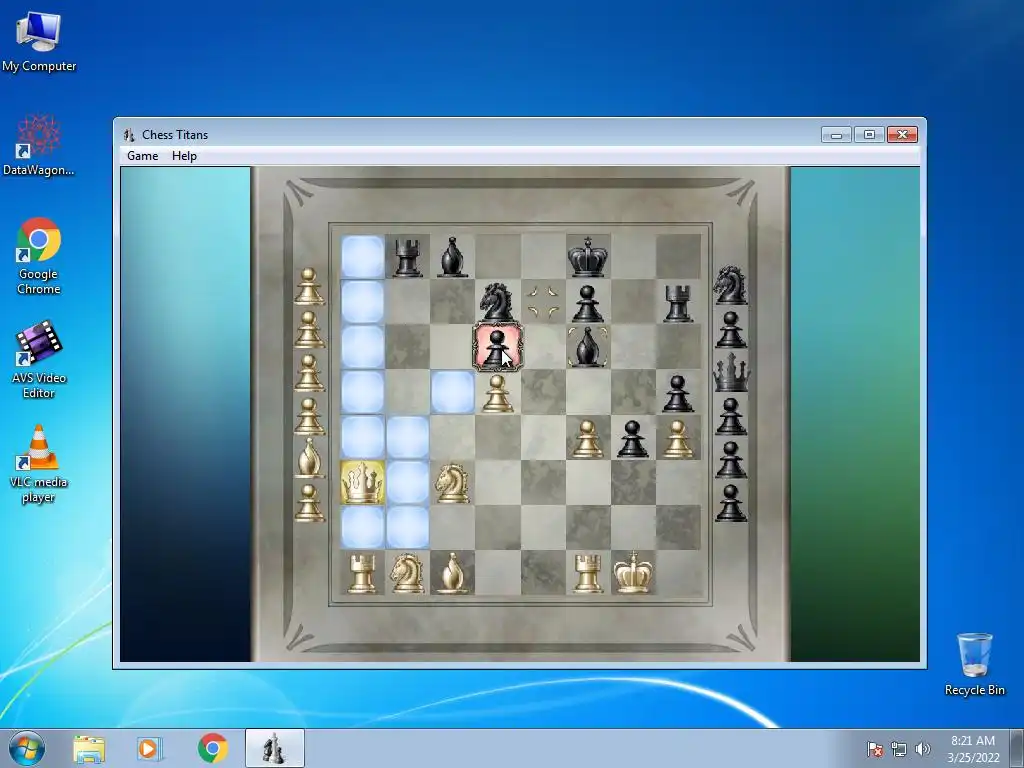Select the white pawn on h4

(678, 438)
